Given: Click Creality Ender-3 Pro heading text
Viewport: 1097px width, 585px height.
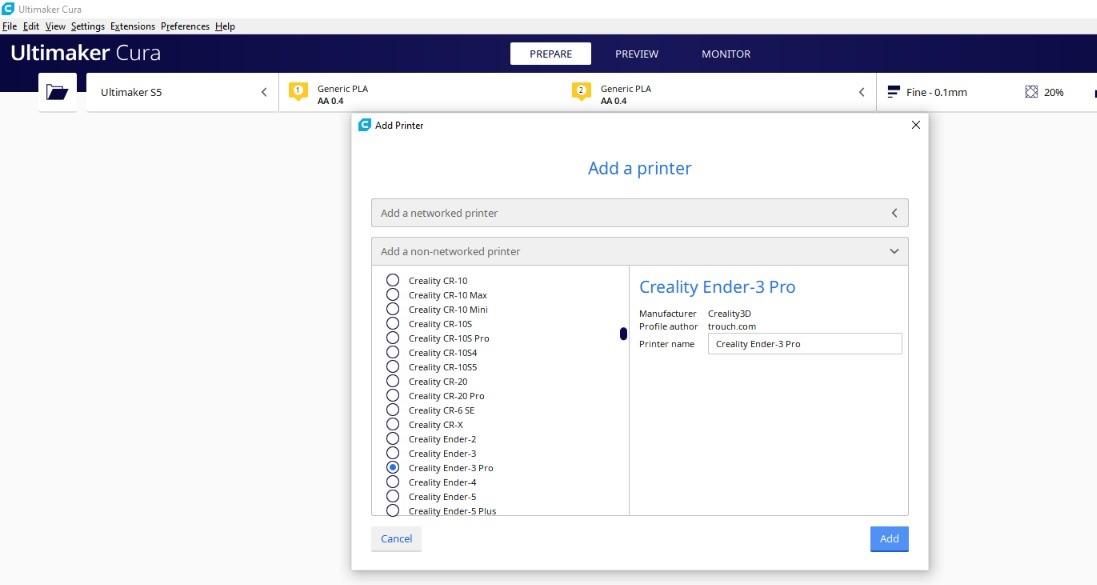Looking at the screenshot, I should tap(717, 287).
